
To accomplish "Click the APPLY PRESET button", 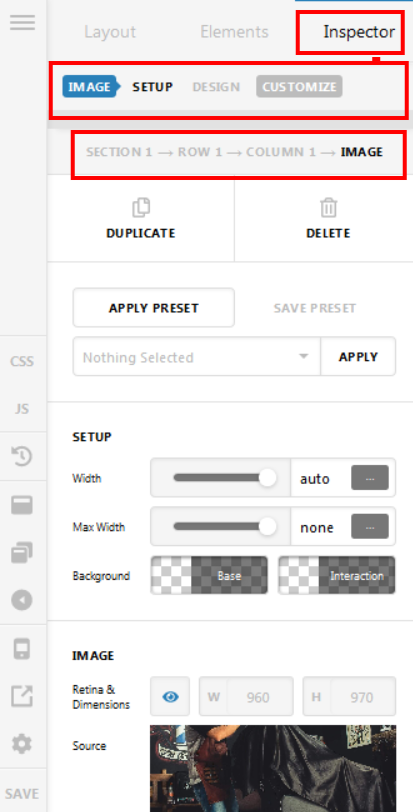I will (x=154, y=308).
